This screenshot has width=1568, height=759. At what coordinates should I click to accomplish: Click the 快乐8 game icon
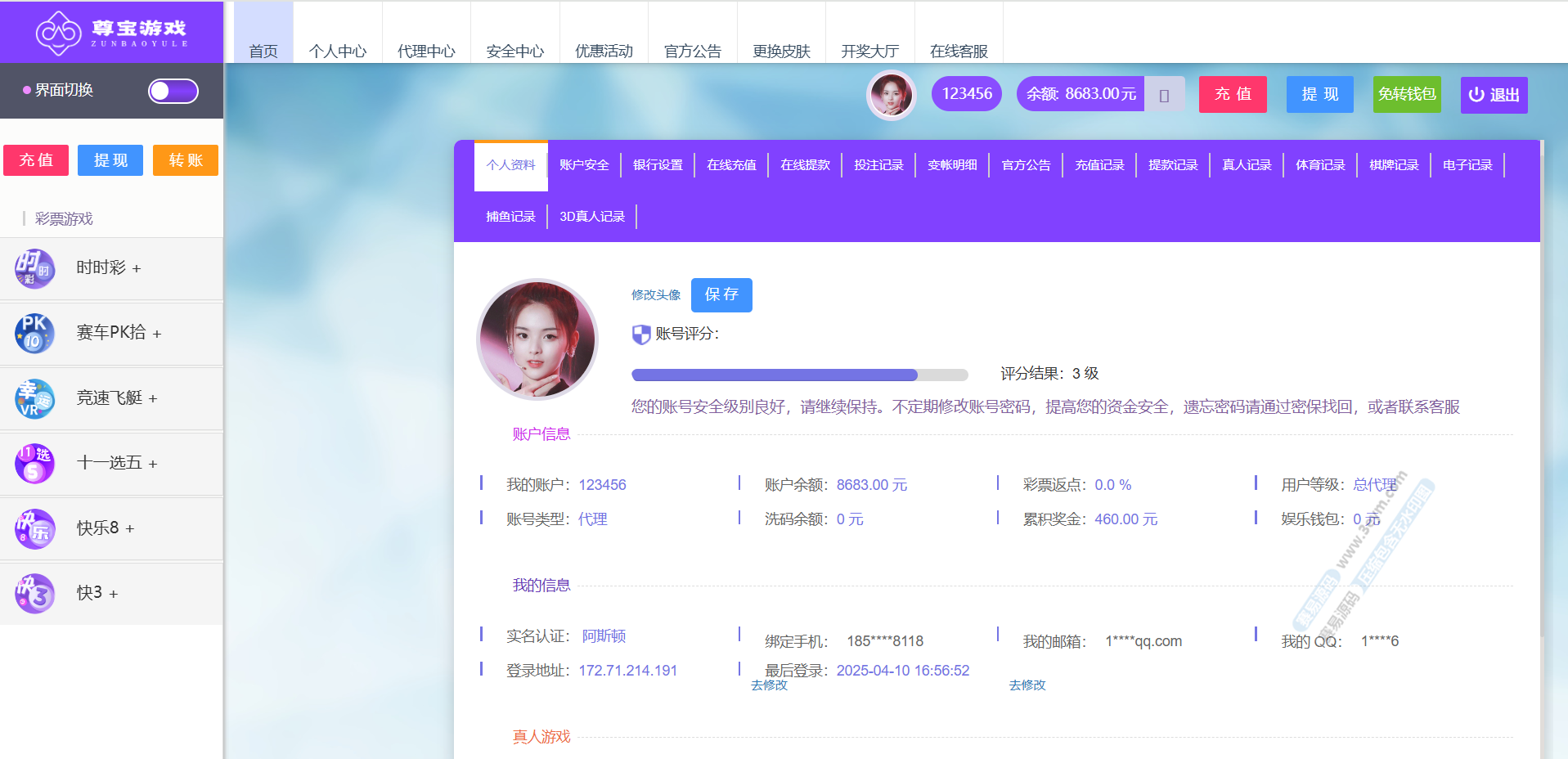pos(34,528)
